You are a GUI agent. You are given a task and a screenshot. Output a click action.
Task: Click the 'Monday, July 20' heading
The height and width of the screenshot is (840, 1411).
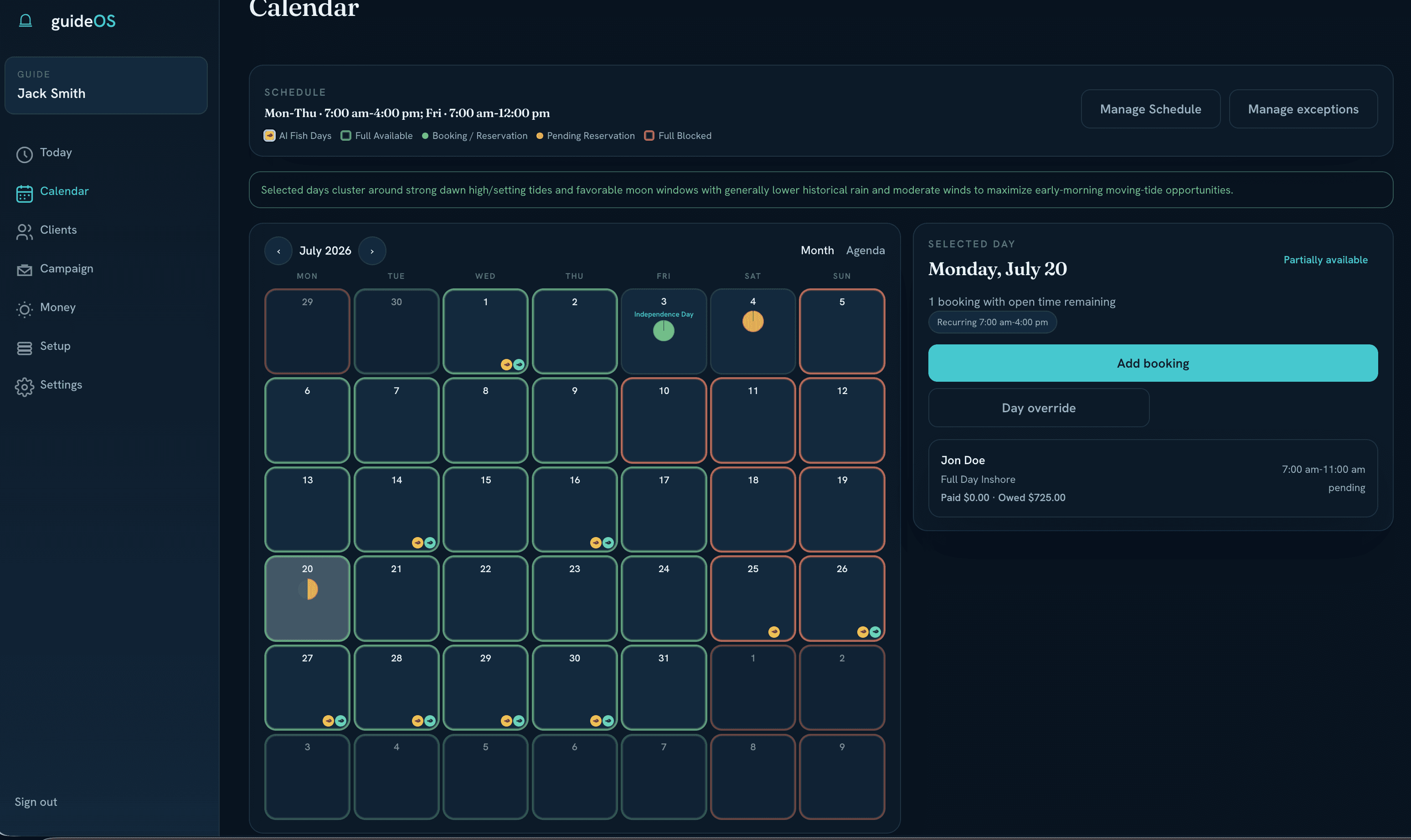(997, 269)
